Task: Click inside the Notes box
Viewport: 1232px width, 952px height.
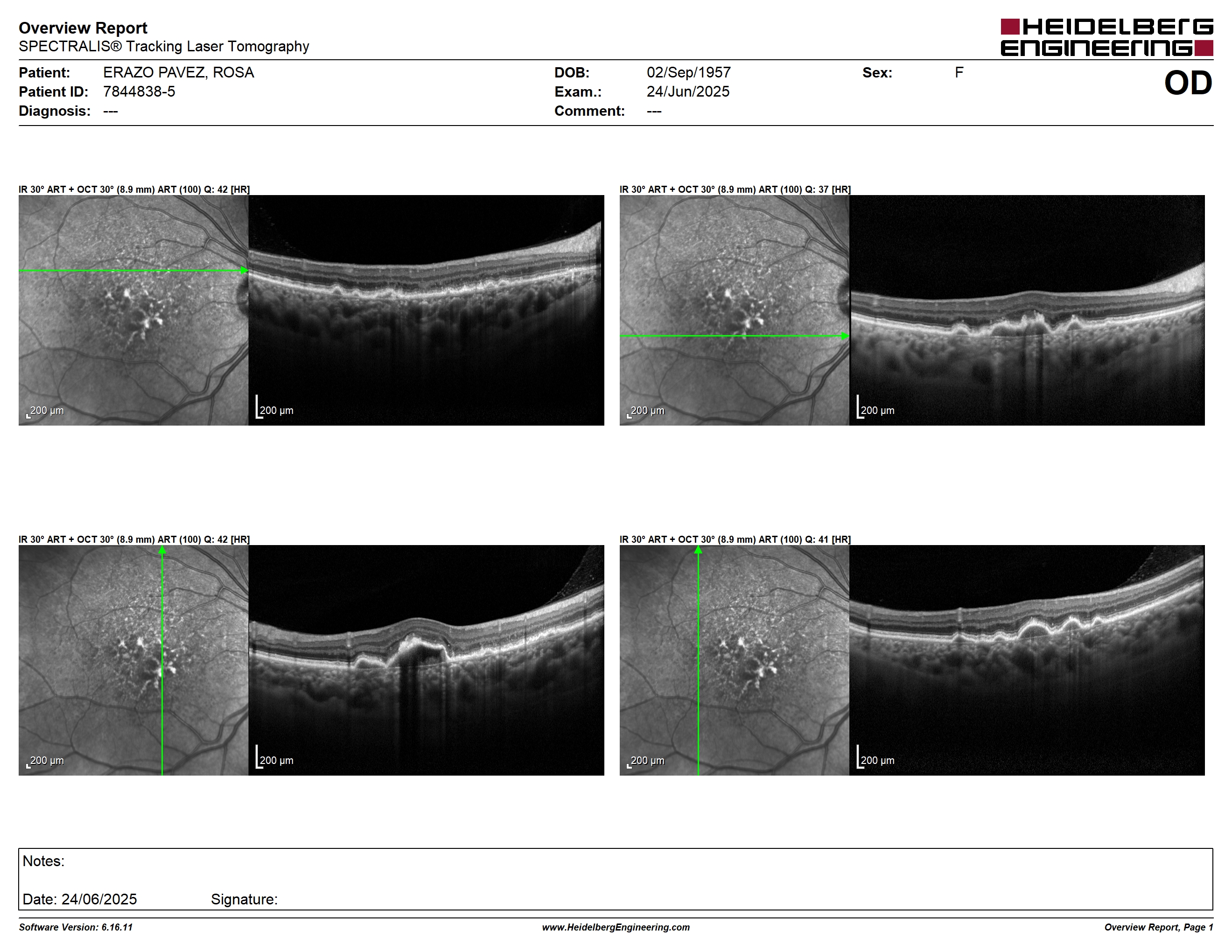Action: click(x=616, y=879)
